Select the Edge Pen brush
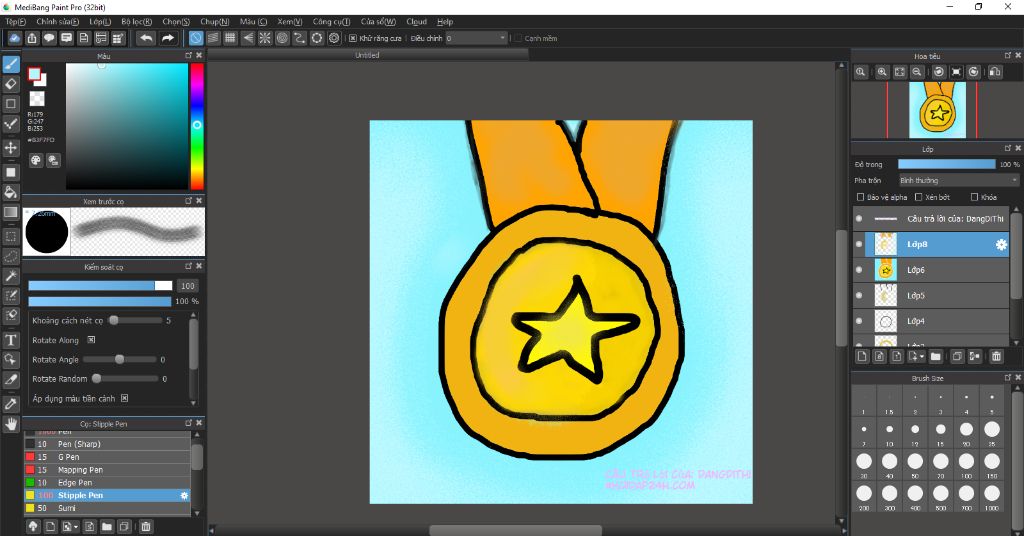This screenshot has width=1024, height=536. pyautogui.click(x=108, y=482)
